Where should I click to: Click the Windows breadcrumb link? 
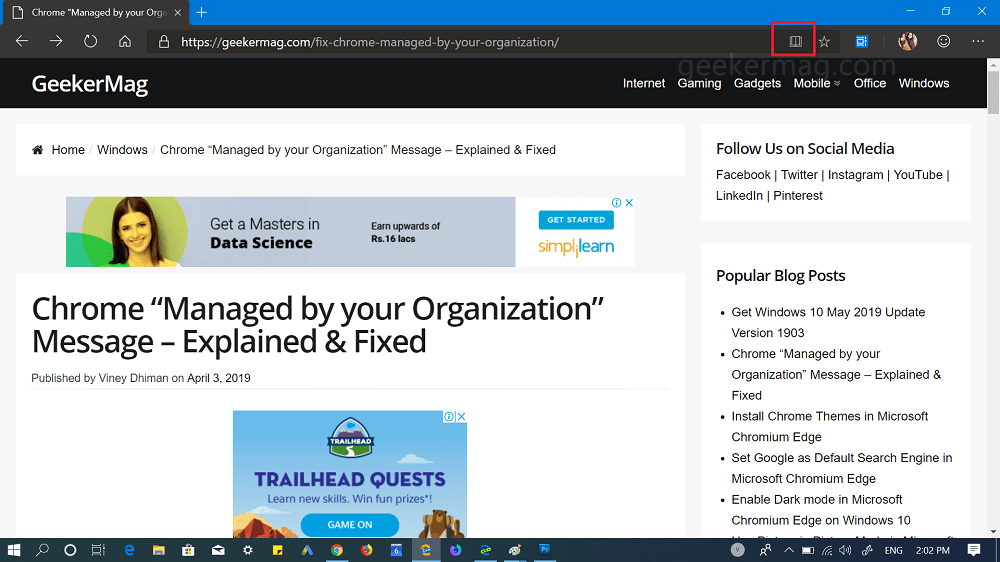coord(122,150)
